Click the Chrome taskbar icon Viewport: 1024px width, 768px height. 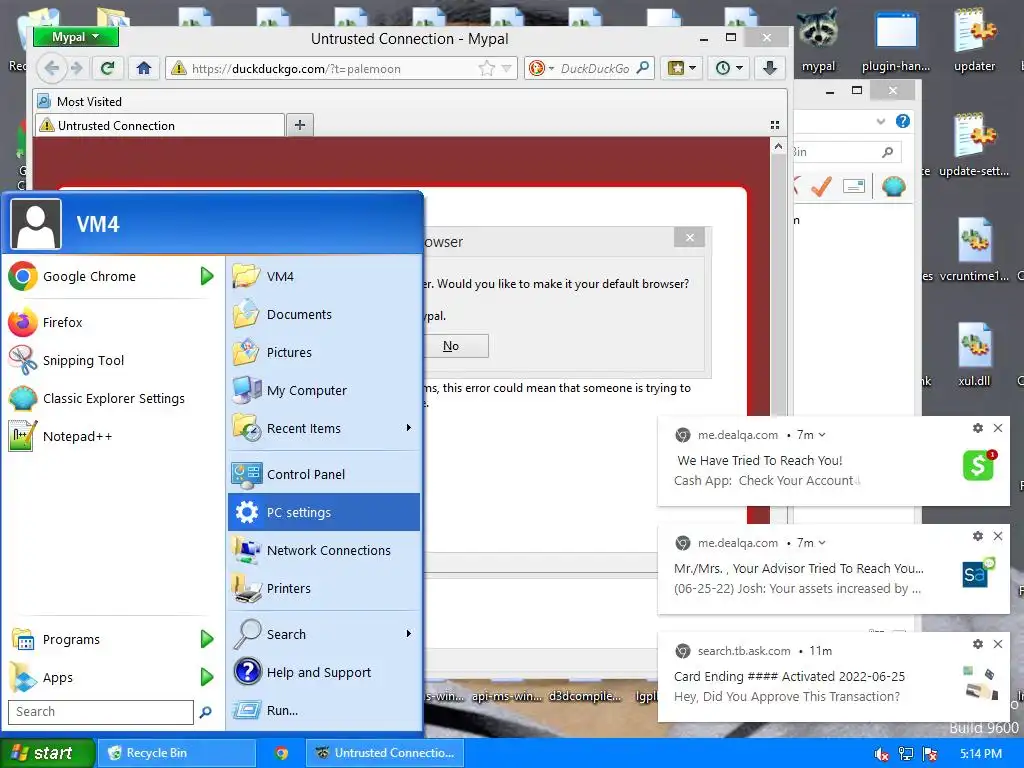point(281,753)
